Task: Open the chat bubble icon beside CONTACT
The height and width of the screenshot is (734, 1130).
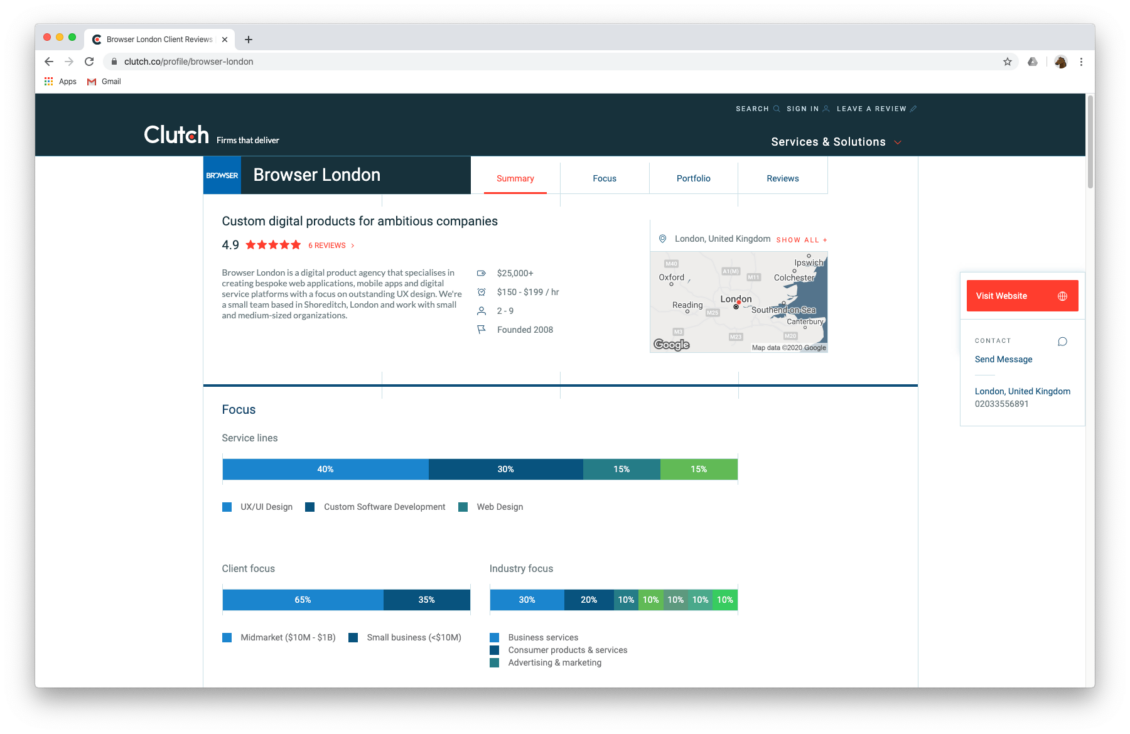Action: [x=1062, y=341]
